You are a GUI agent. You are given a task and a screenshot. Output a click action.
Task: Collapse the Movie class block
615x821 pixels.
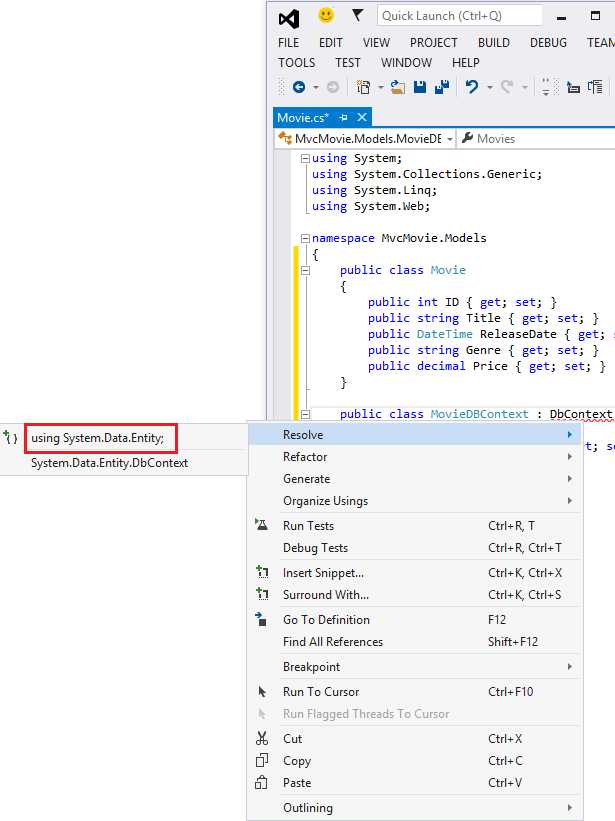(x=305, y=271)
